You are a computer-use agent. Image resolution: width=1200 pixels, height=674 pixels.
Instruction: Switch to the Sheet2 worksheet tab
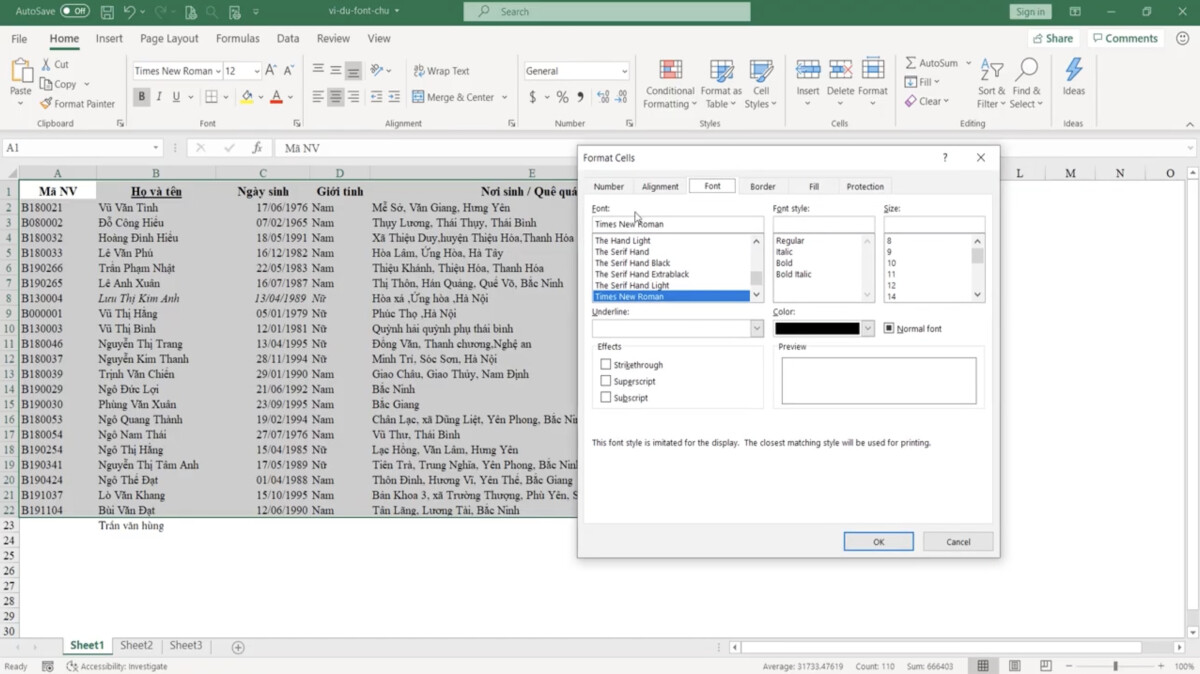coord(136,646)
